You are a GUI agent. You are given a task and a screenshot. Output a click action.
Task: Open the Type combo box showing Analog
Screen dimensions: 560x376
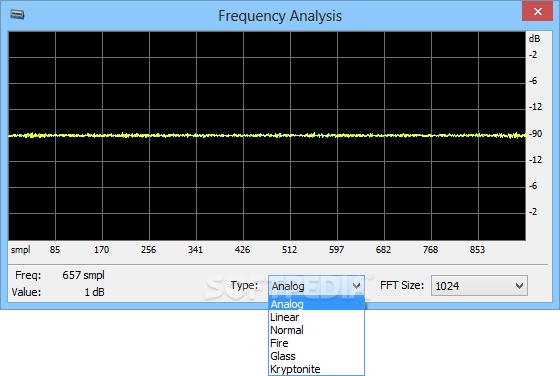pyautogui.click(x=316, y=286)
